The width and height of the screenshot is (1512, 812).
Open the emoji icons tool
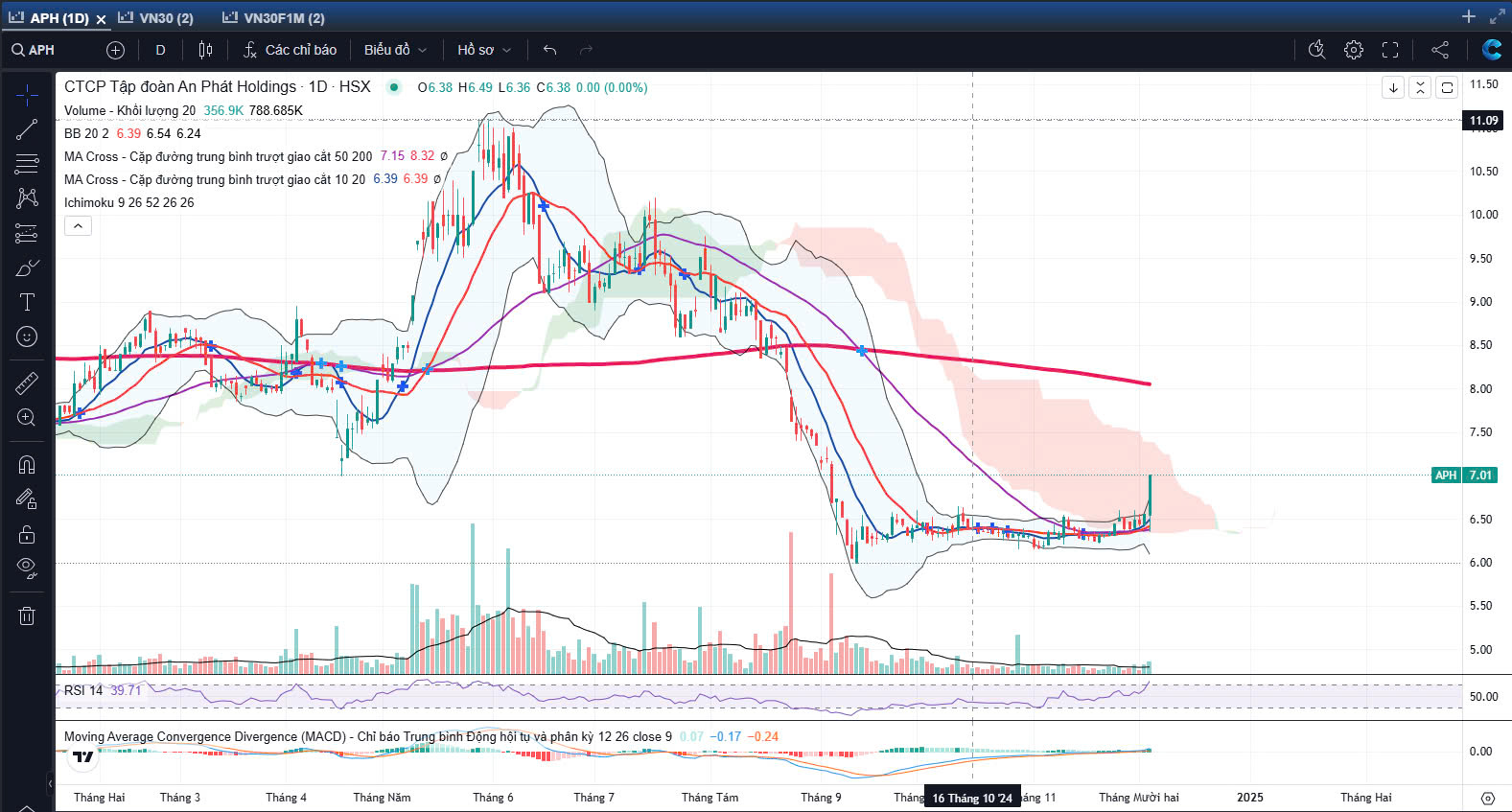pos(27,336)
